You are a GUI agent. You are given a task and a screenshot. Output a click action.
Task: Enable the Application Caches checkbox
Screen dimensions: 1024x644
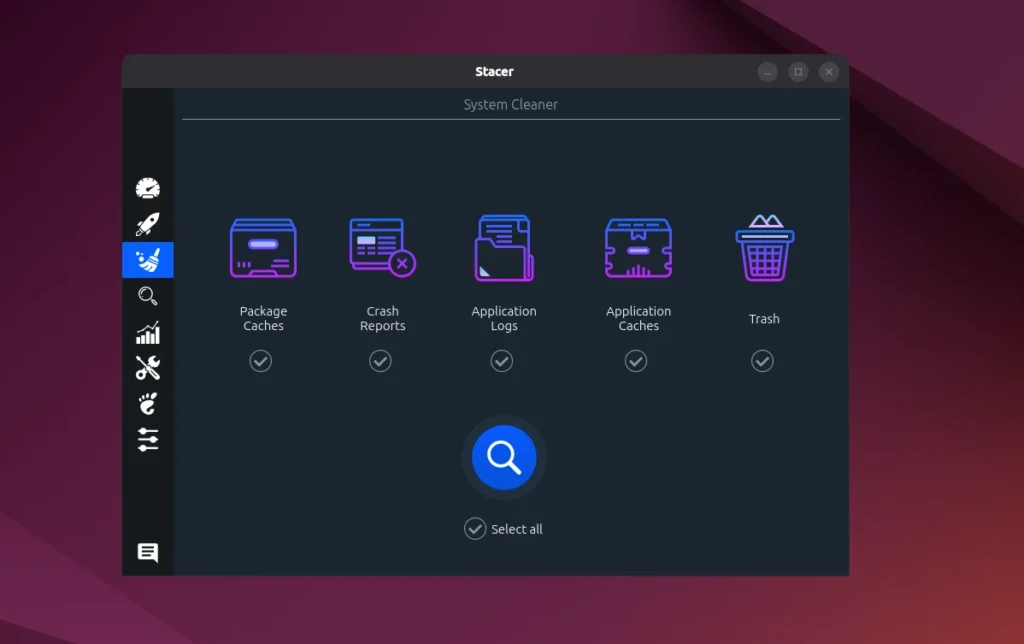636,361
